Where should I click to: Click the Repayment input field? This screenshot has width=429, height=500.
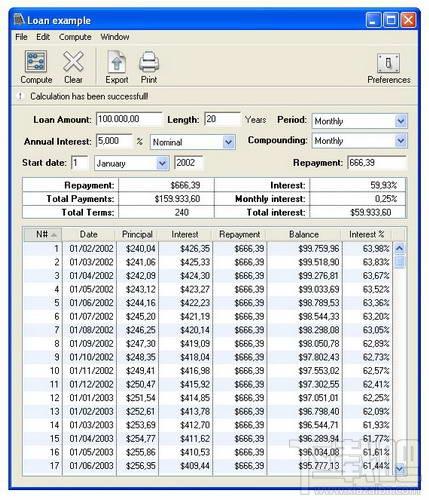(x=377, y=163)
